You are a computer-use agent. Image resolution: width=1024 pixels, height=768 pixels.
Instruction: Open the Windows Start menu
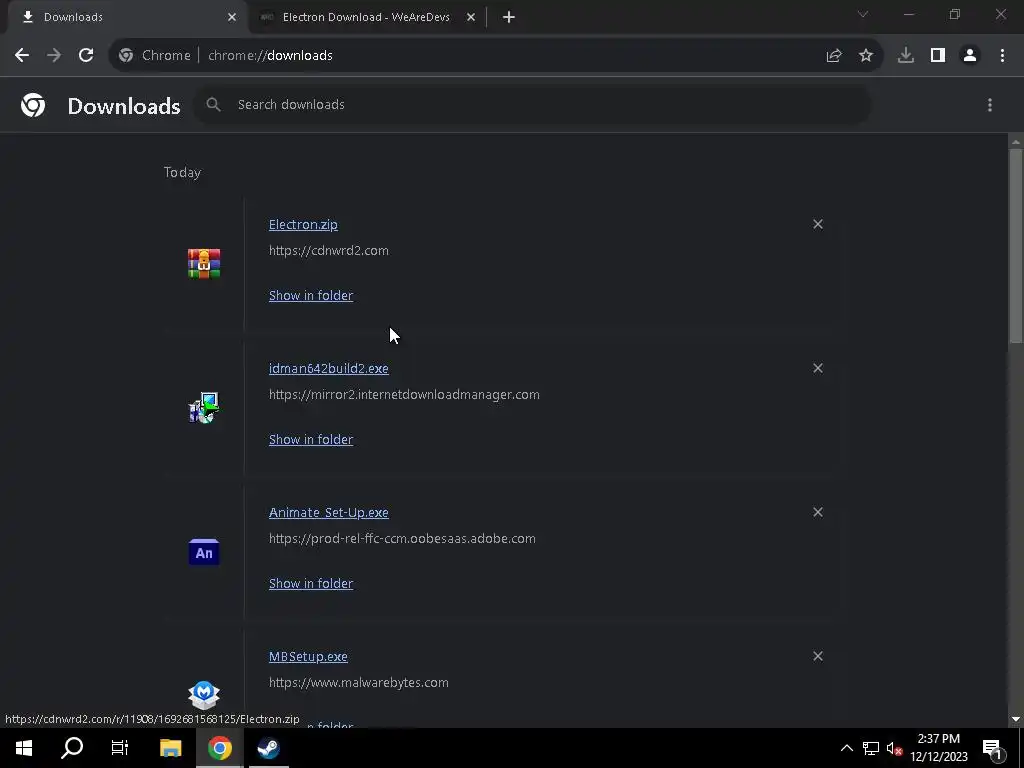pos(24,748)
